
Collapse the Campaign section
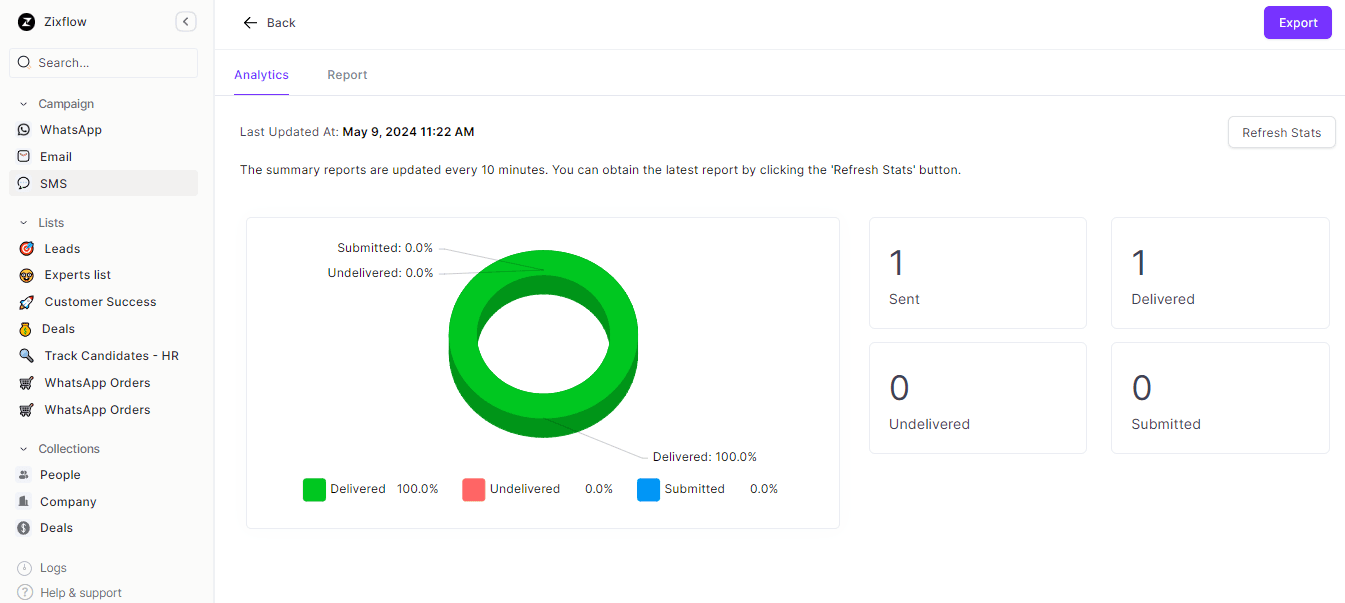(24, 104)
